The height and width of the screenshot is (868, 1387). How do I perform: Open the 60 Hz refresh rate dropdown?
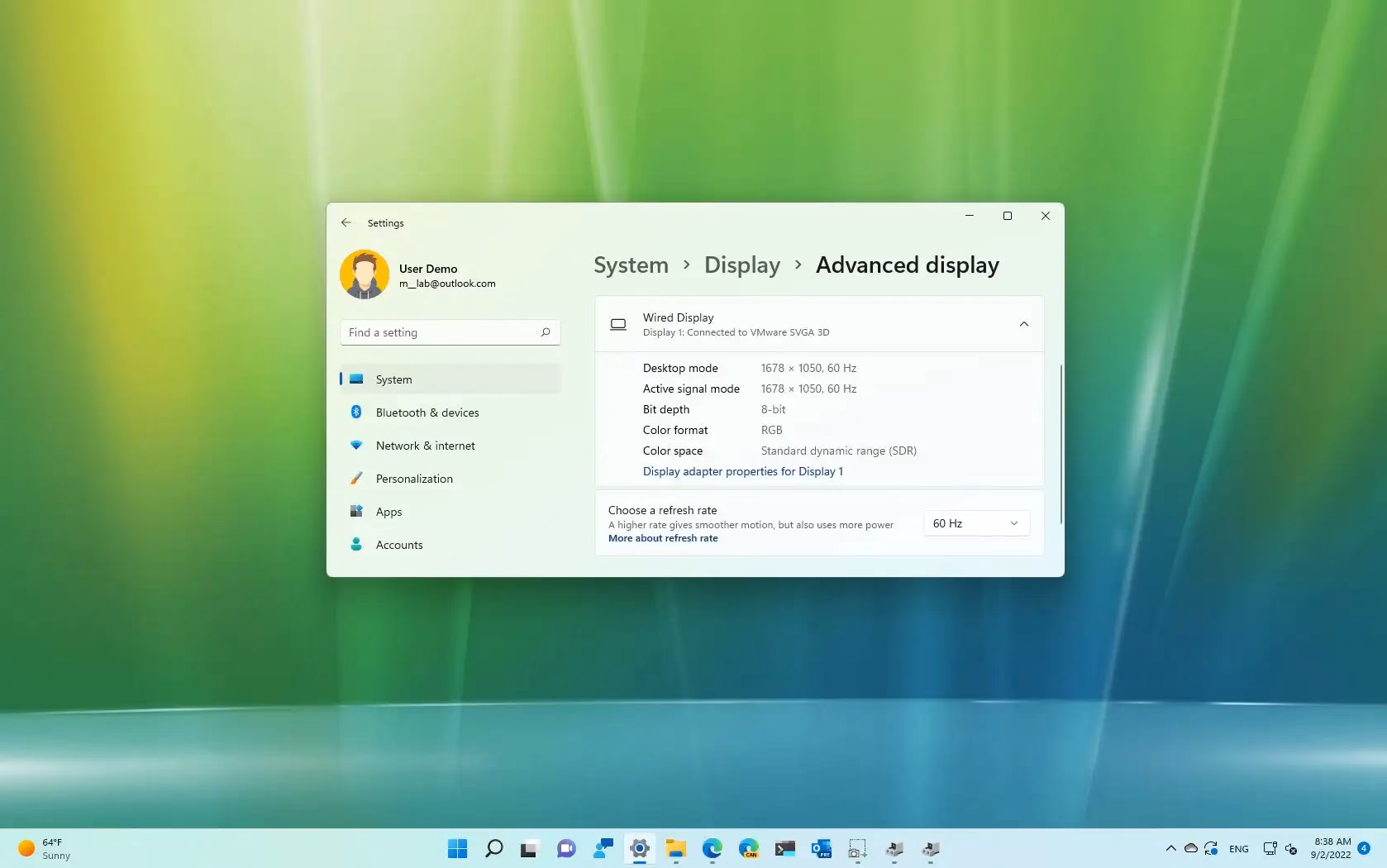(x=975, y=522)
